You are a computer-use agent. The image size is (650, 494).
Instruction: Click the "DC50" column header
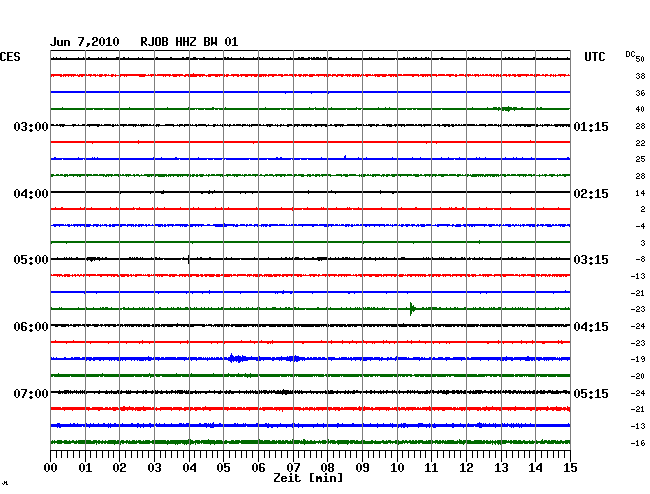pos(635,56)
